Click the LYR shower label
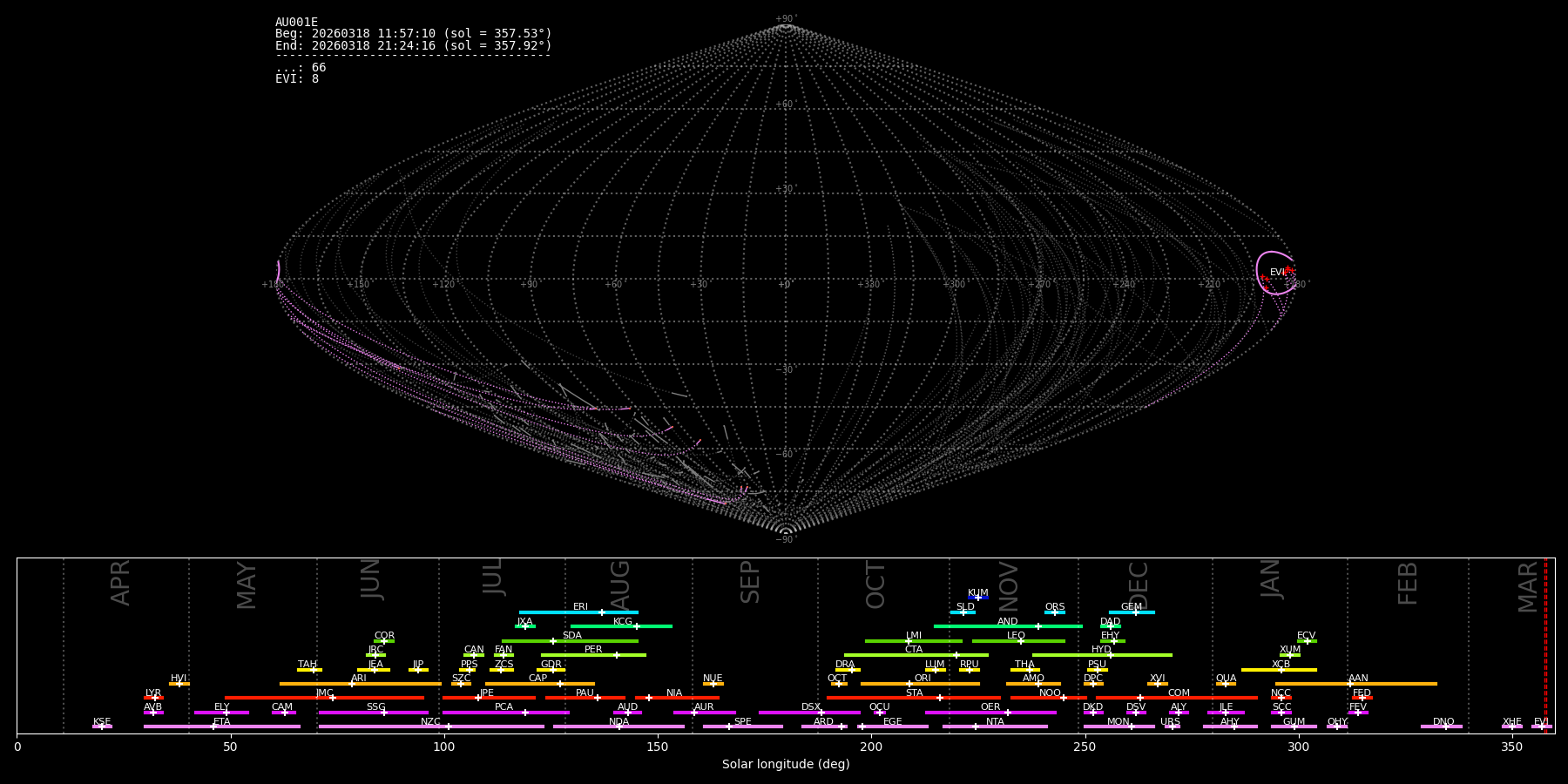 [153, 693]
